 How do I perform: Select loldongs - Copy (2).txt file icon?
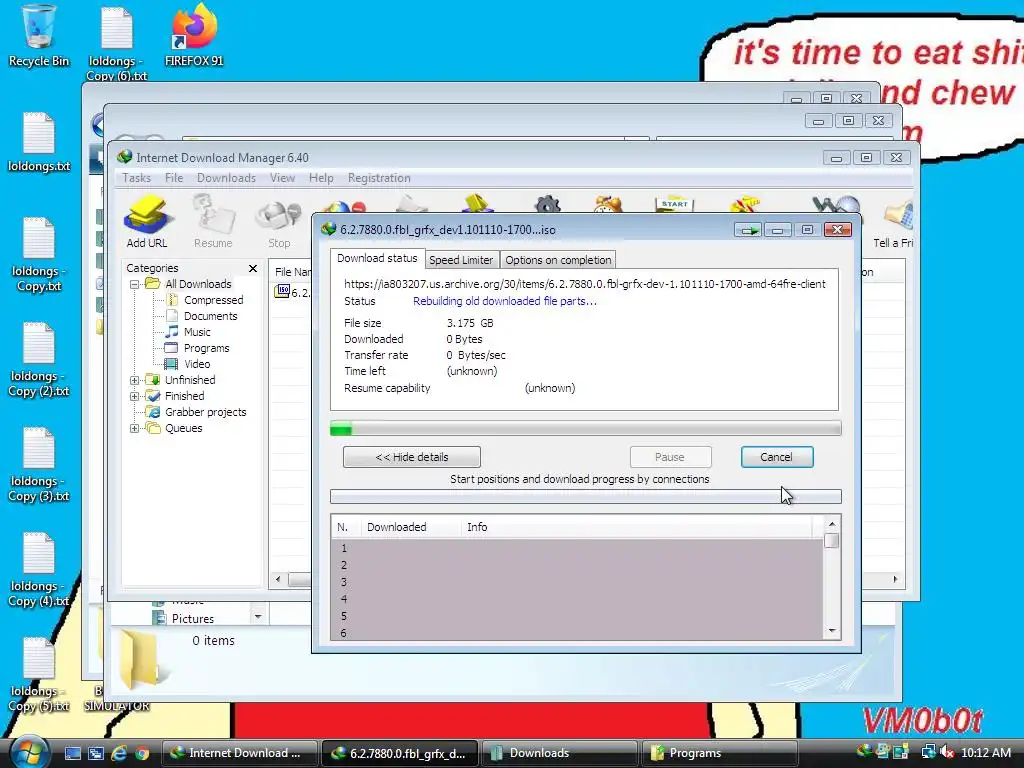(39, 360)
